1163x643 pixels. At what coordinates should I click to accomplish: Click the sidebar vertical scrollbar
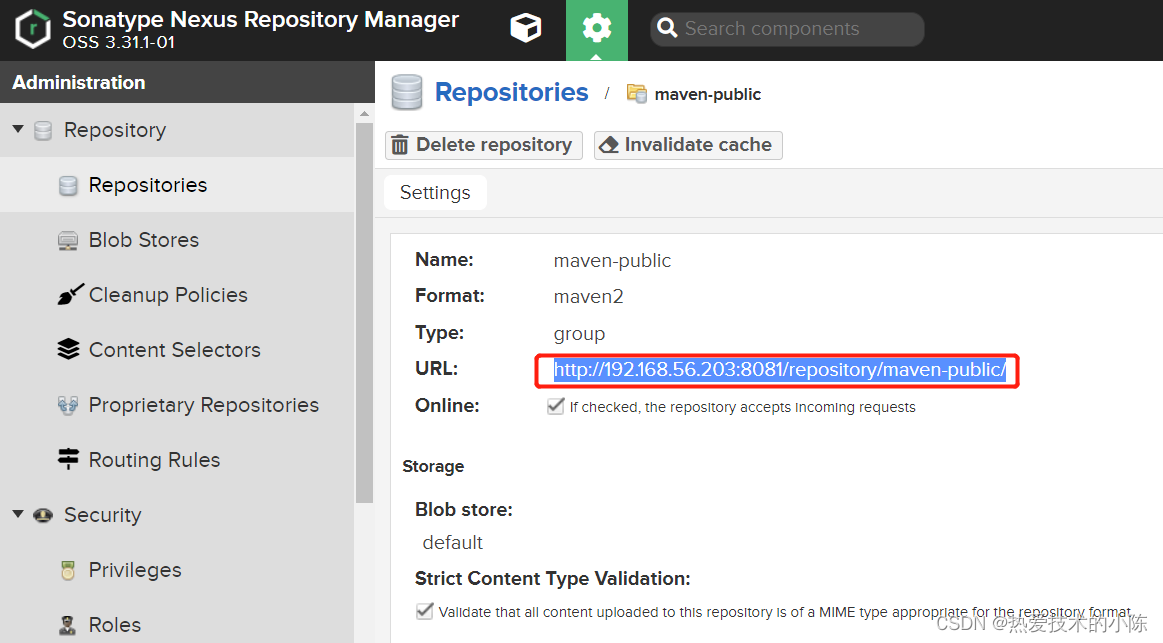click(x=364, y=311)
